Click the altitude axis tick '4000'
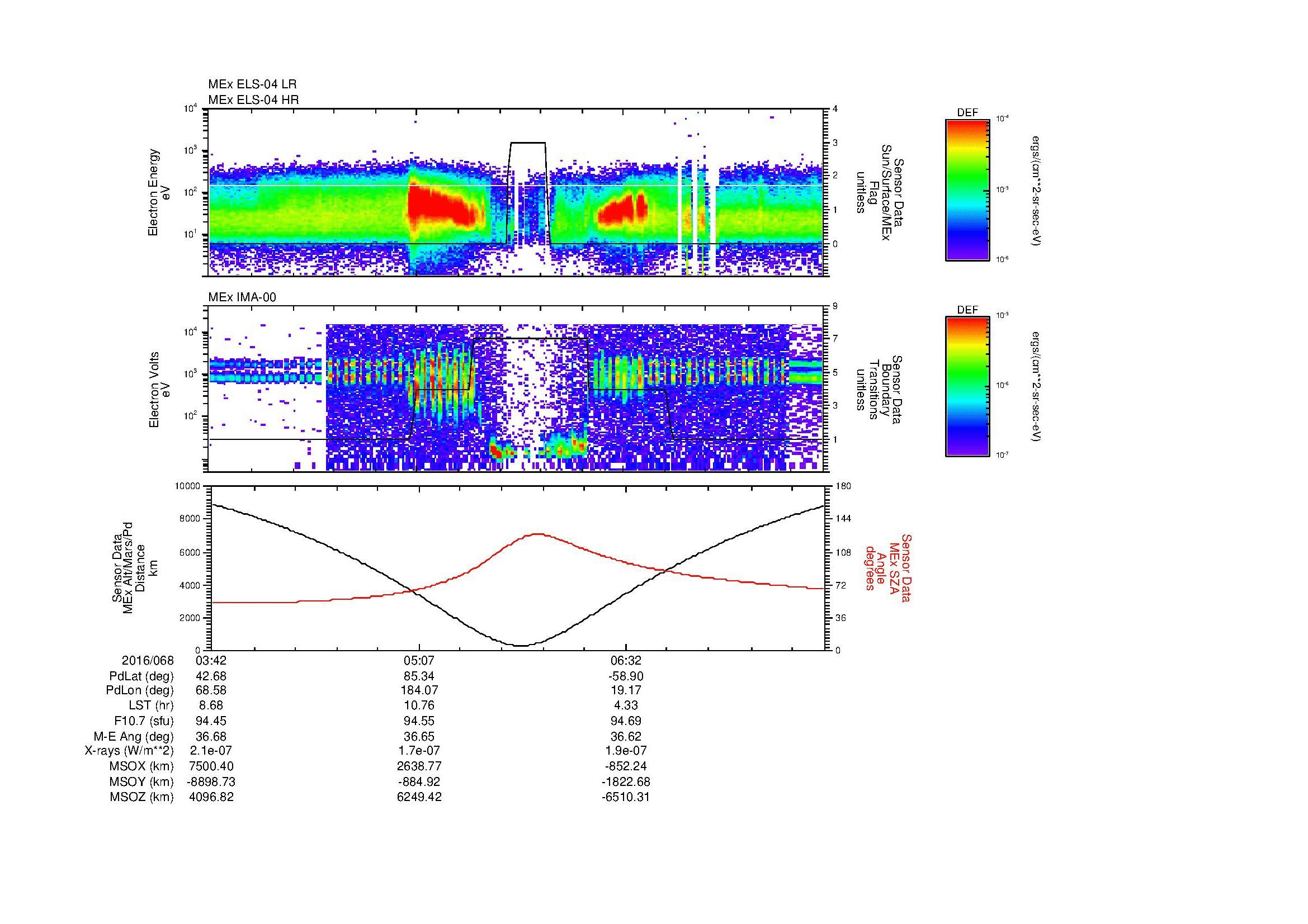Viewport: 1308px width, 924px height. (190, 585)
